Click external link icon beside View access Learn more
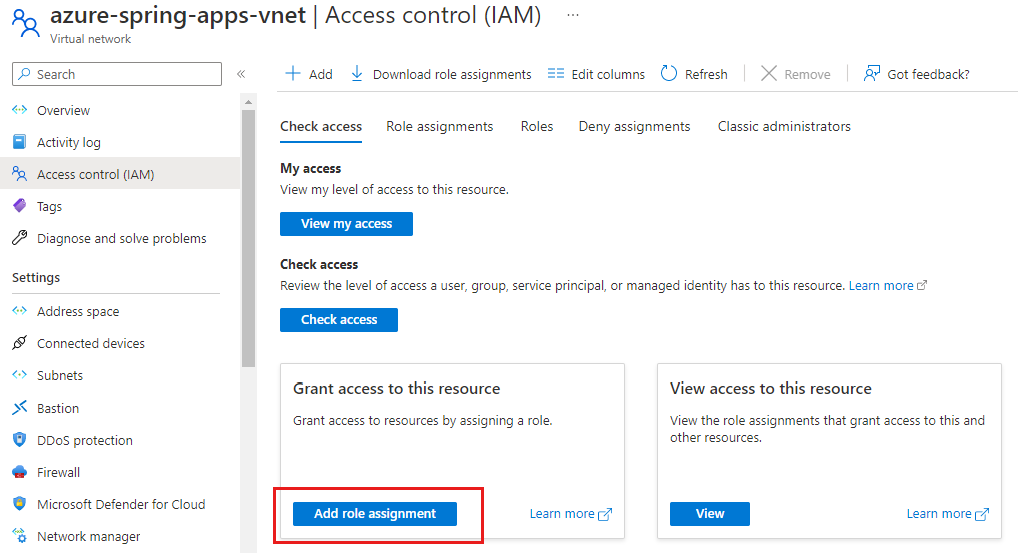This screenshot has height=553, width=1018. click(982, 514)
